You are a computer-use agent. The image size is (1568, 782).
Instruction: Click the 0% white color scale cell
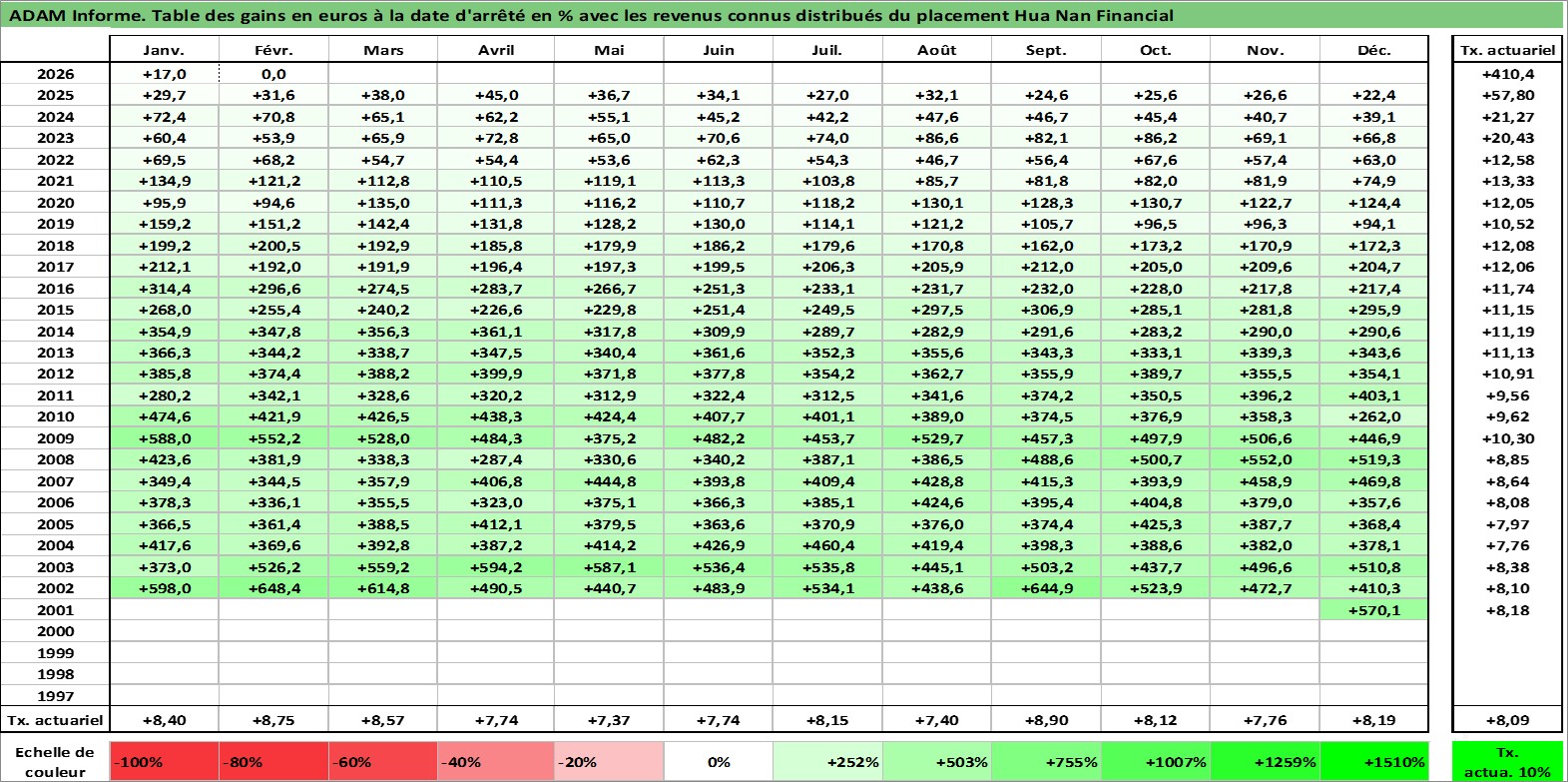tap(719, 762)
